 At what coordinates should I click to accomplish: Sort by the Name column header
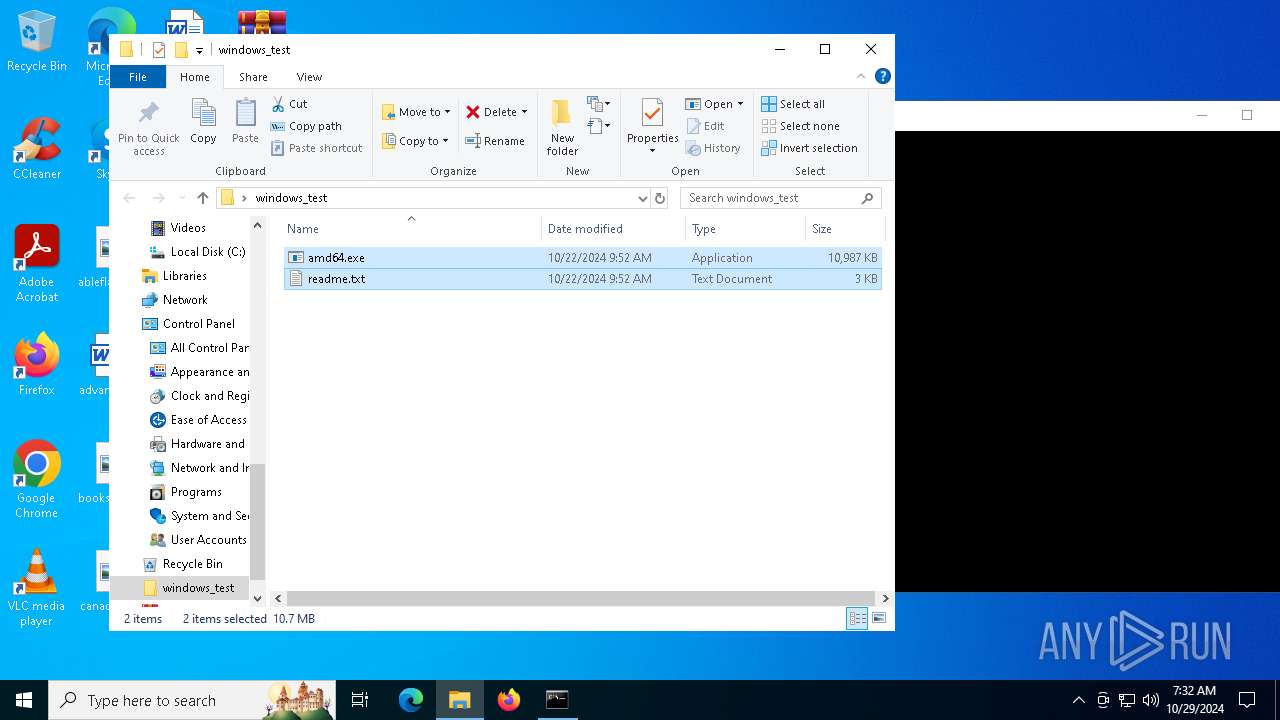[412, 229]
